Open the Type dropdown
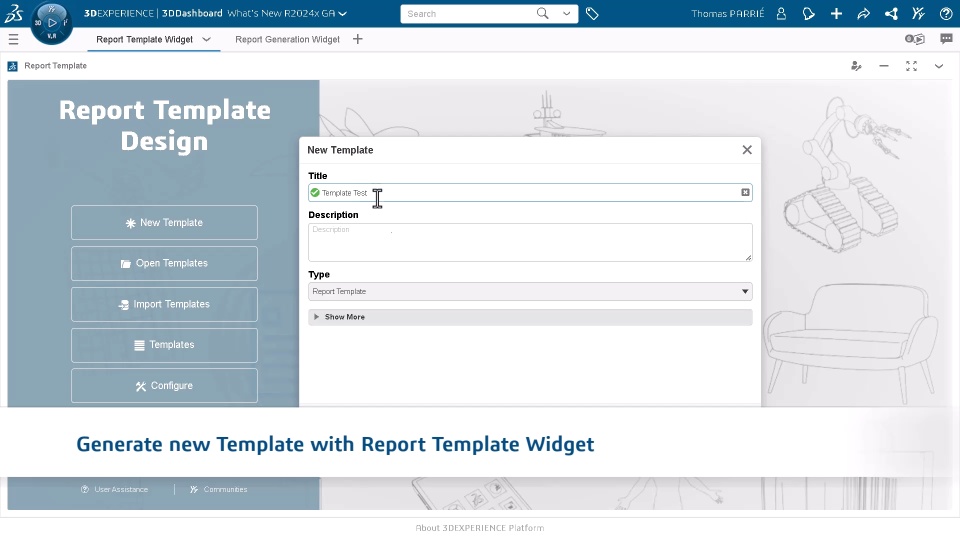 point(530,291)
